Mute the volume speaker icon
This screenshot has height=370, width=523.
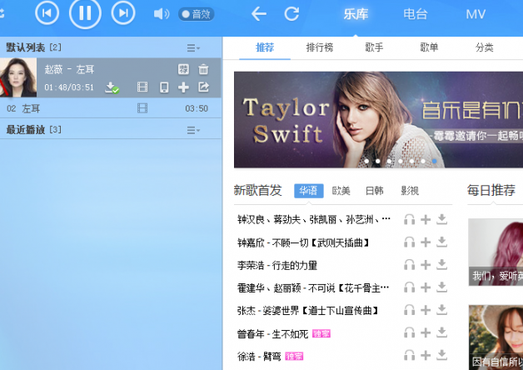[161, 14]
